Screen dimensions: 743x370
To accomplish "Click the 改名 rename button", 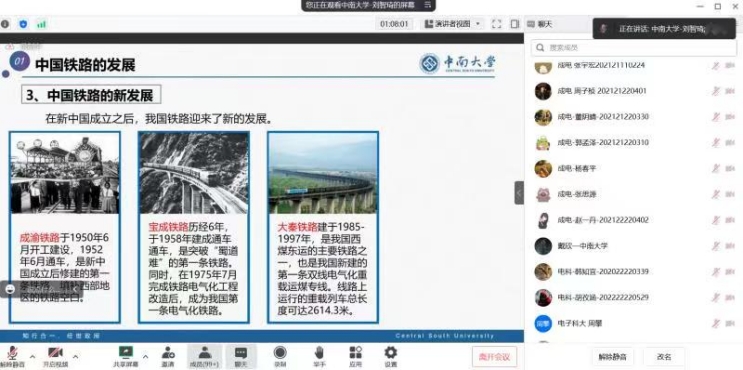I will (x=664, y=357).
